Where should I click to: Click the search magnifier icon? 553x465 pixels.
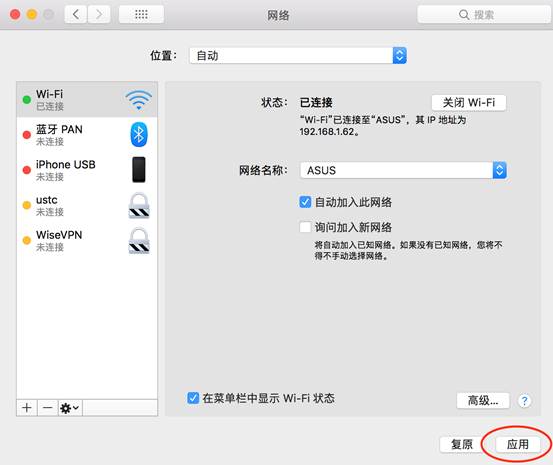464,15
